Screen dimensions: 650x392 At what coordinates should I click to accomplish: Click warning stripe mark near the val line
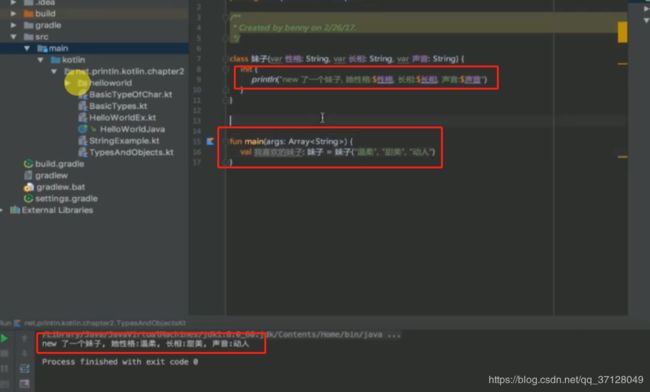click(622, 157)
